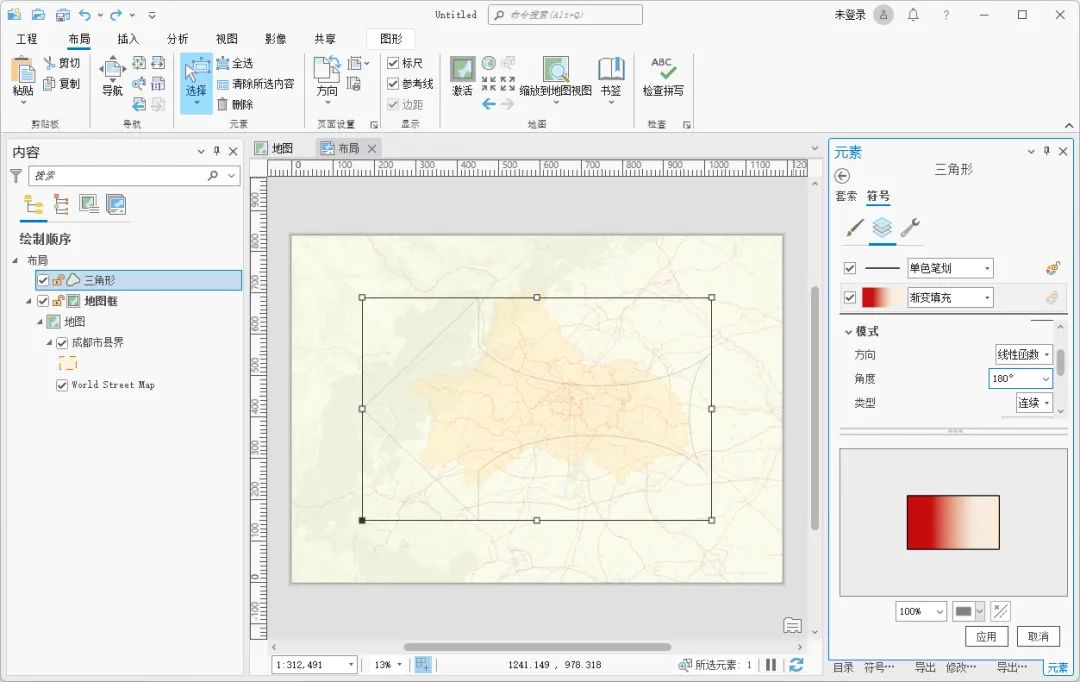The width and height of the screenshot is (1080, 682).
Task: Open the preview zoom 100% dropdown
Action: [x=939, y=612]
